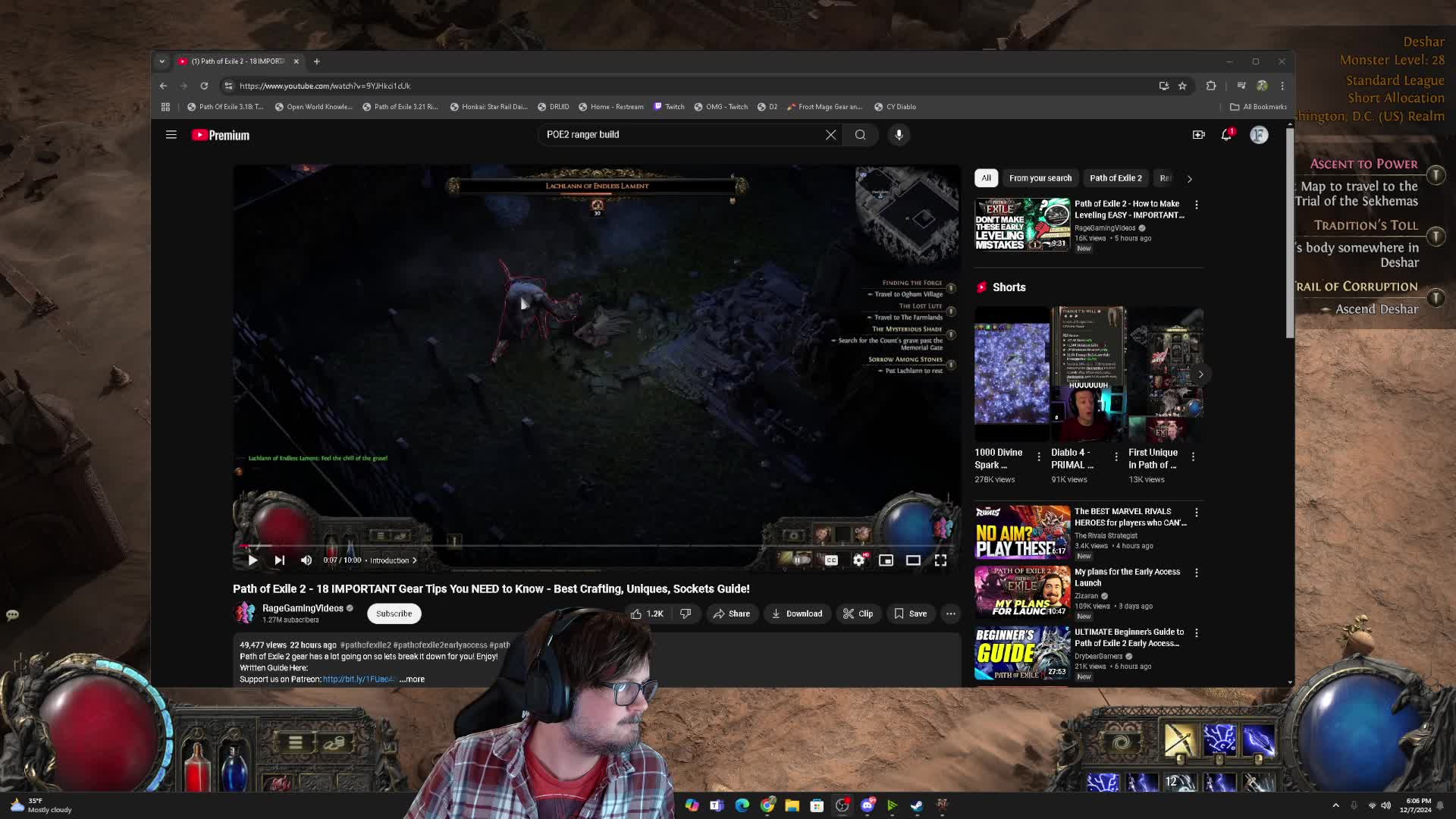Open options for Diablo 4 PRIMAL short
This screenshot has height=819, width=1456.
pyautogui.click(x=1116, y=457)
